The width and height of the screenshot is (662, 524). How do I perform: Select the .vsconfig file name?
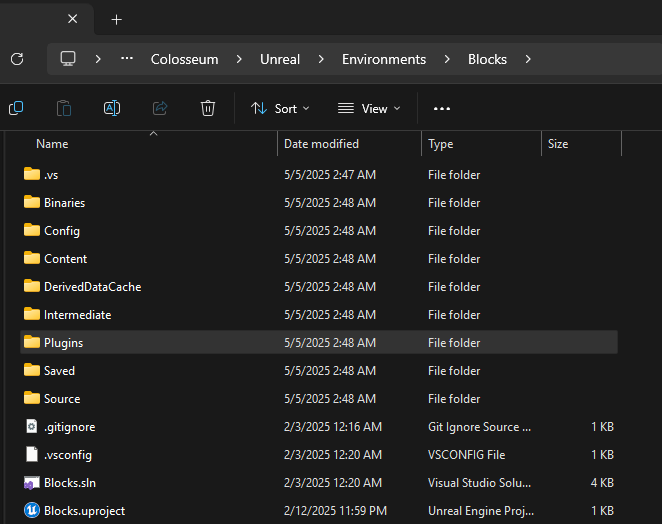(x=68, y=455)
